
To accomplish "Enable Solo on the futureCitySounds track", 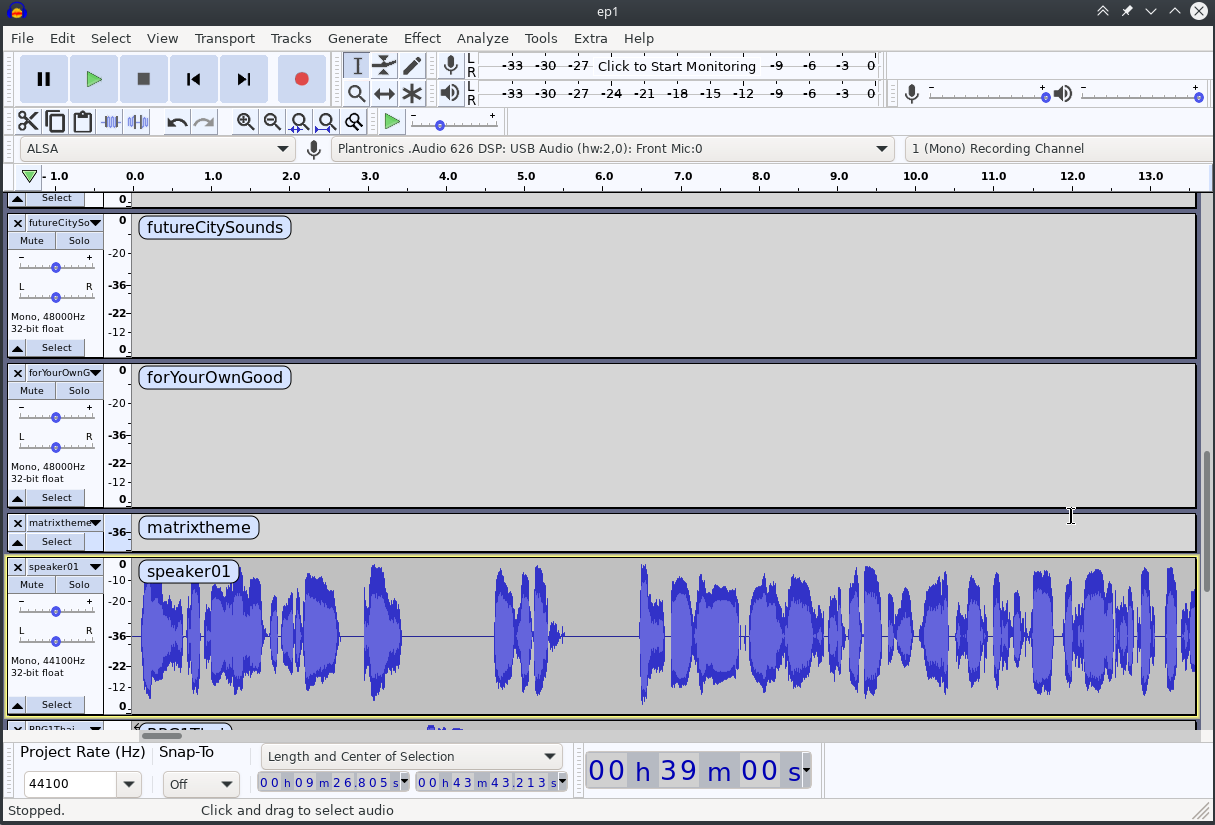I will point(78,240).
